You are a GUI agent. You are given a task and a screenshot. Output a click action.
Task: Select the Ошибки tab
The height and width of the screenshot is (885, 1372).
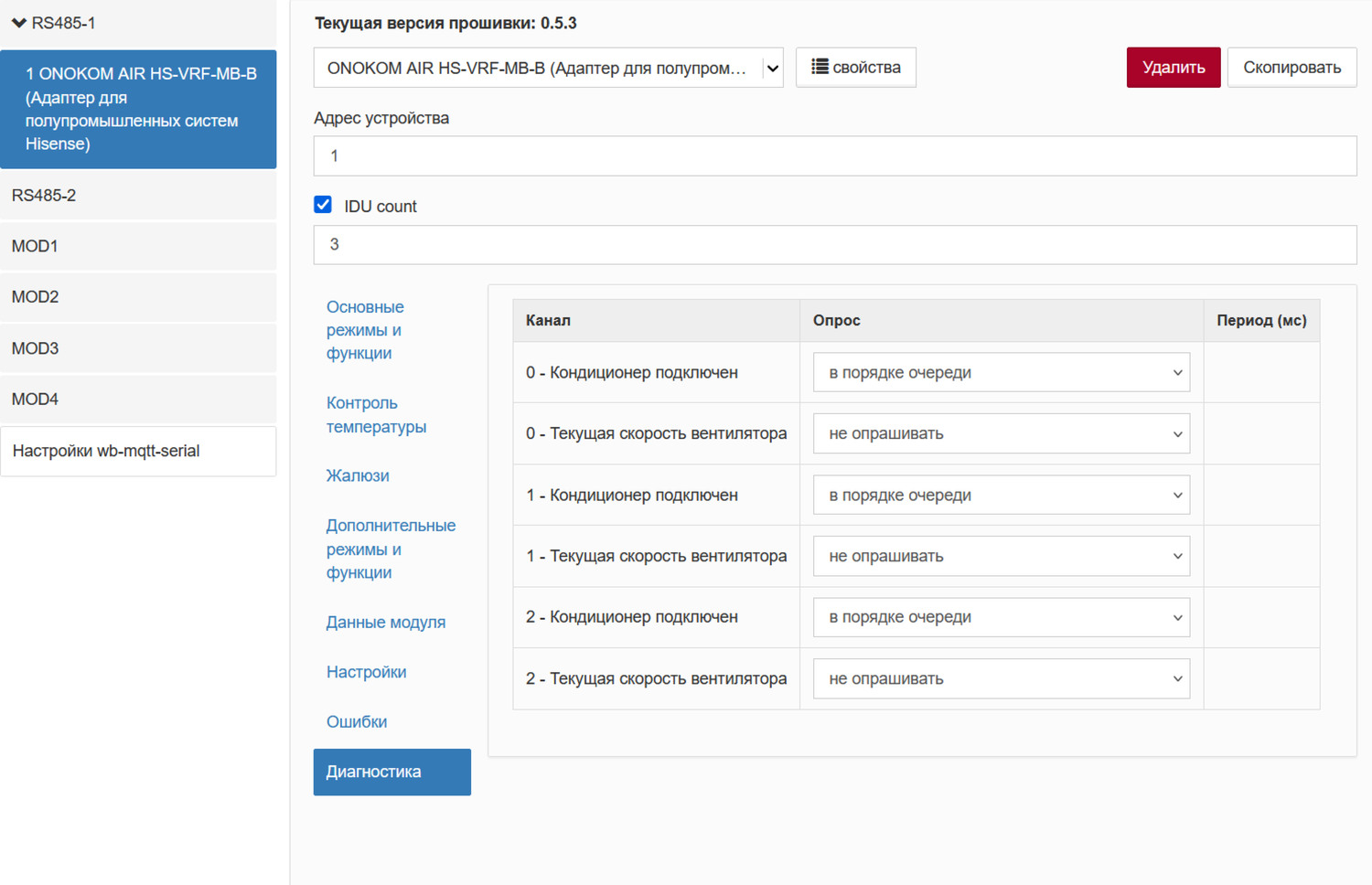pos(357,721)
